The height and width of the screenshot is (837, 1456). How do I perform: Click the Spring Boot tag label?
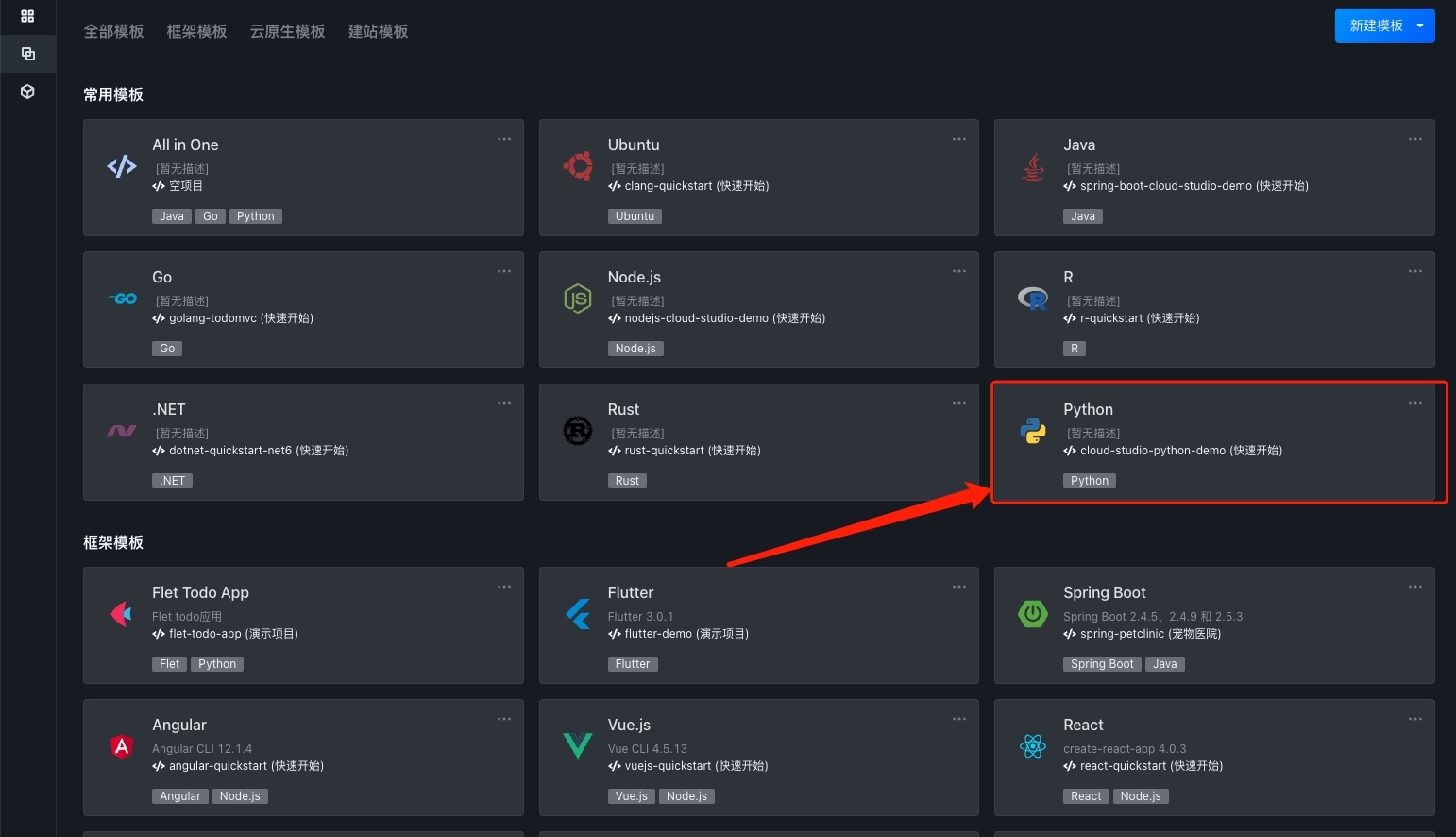(1102, 664)
